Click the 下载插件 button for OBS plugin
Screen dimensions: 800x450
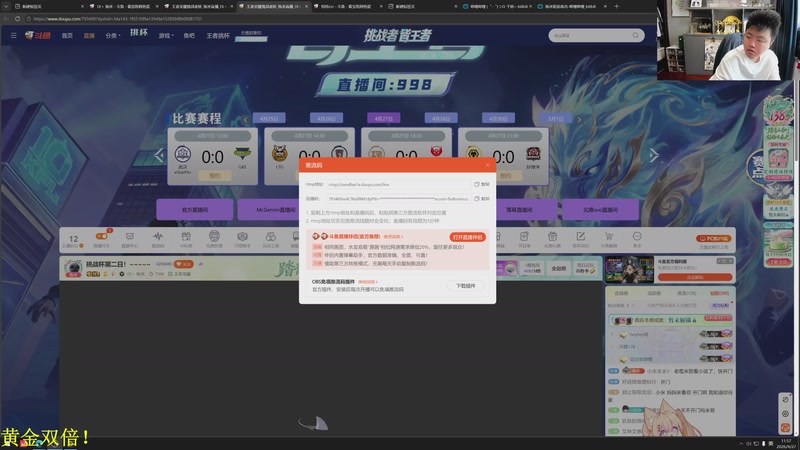[465, 286]
